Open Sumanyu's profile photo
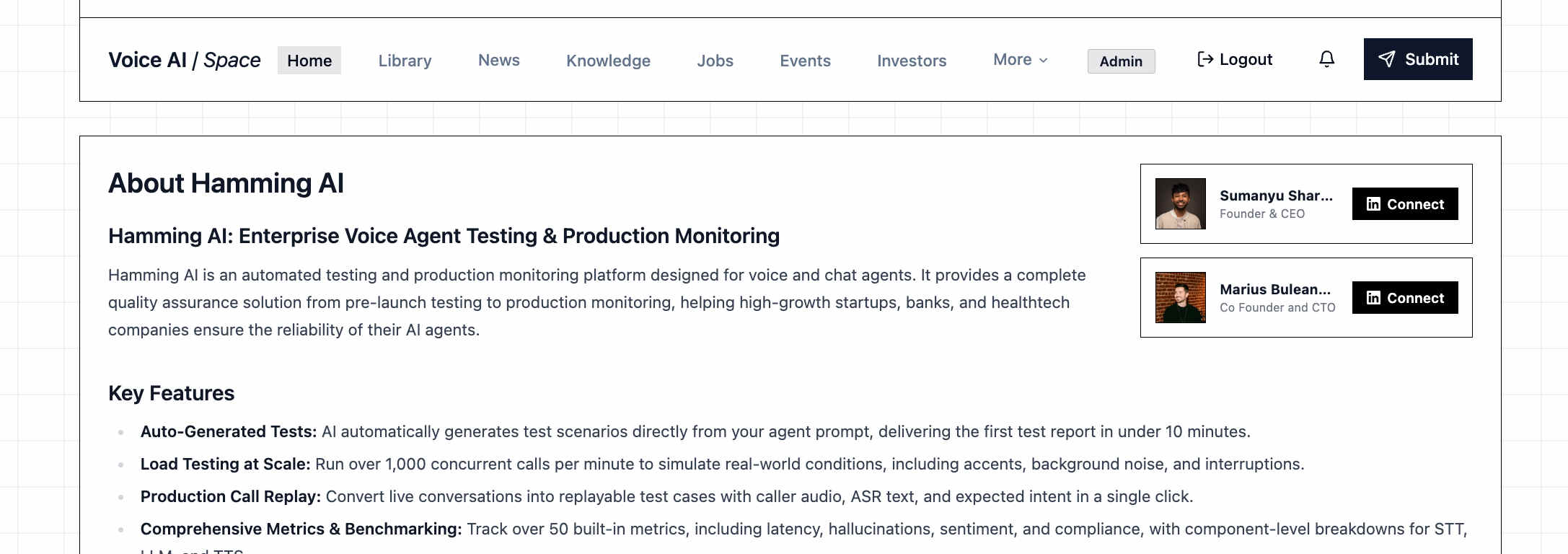 [1181, 204]
